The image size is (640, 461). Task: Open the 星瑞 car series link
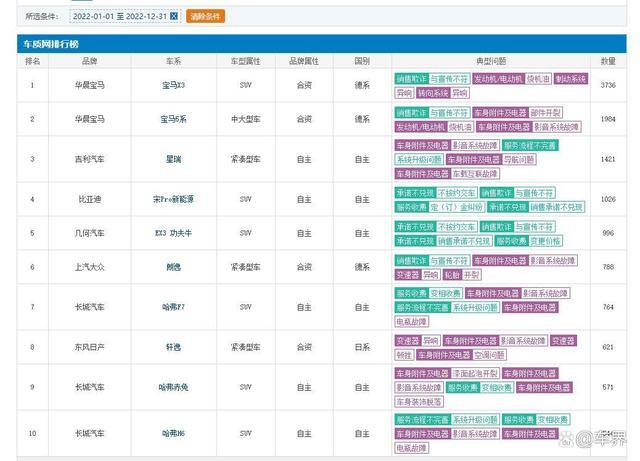pyautogui.click(x=173, y=159)
